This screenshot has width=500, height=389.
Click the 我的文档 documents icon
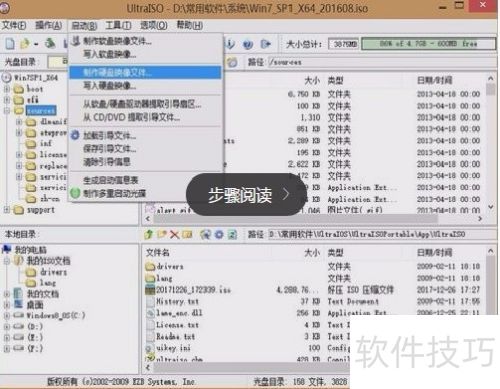18,293
